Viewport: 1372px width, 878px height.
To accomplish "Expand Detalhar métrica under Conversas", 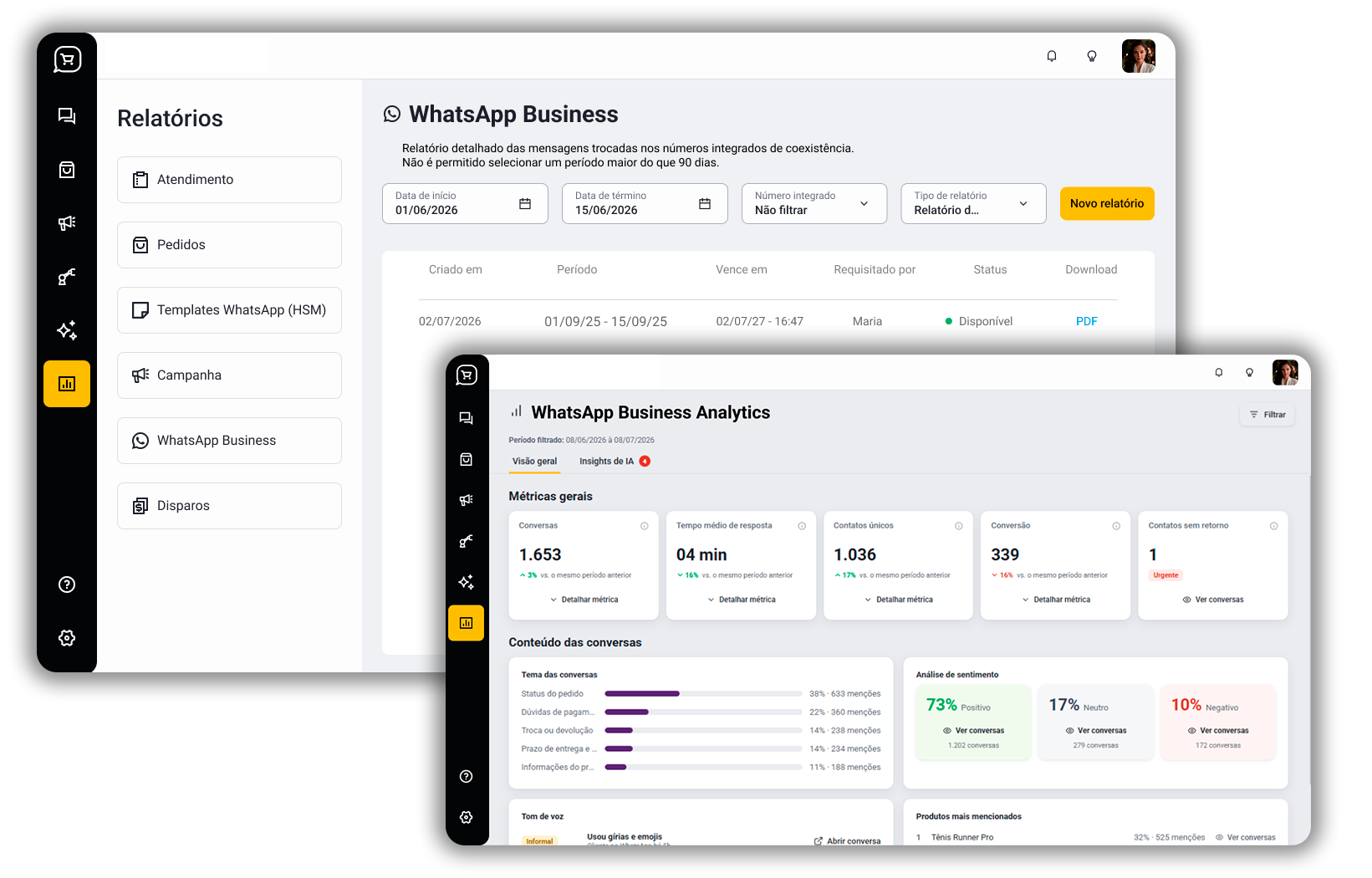I will [x=584, y=600].
